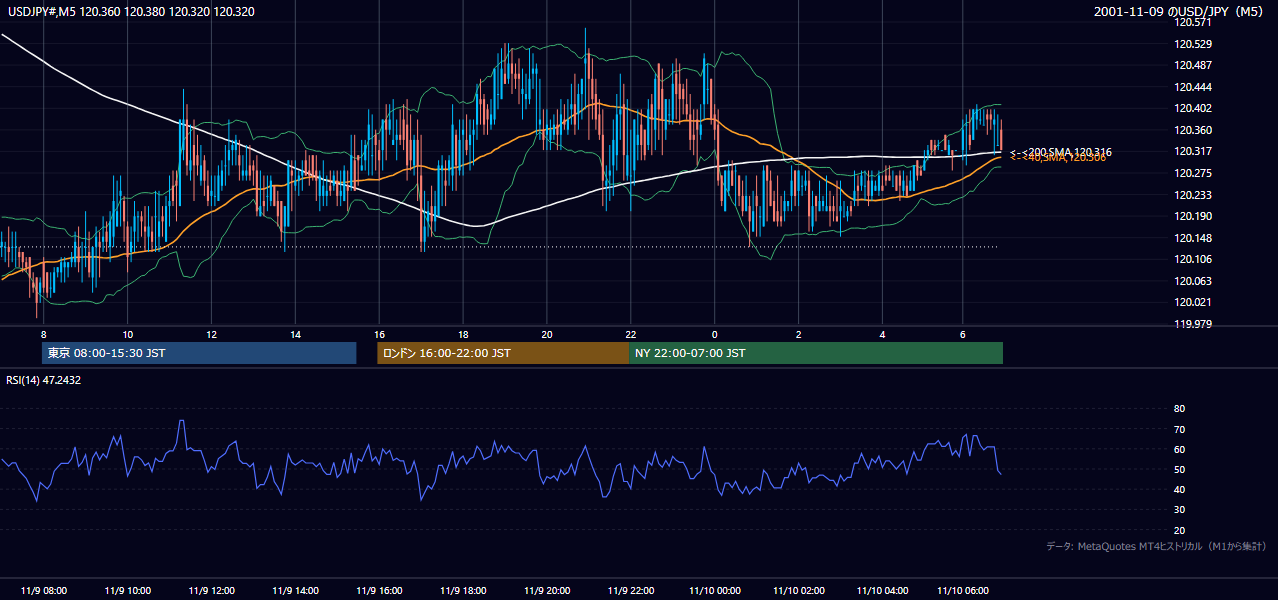Image resolution: width=1278 pixels, height=600 pixels.
Task: Click the 11/9 18:00 time label
Action: point(463,590)
